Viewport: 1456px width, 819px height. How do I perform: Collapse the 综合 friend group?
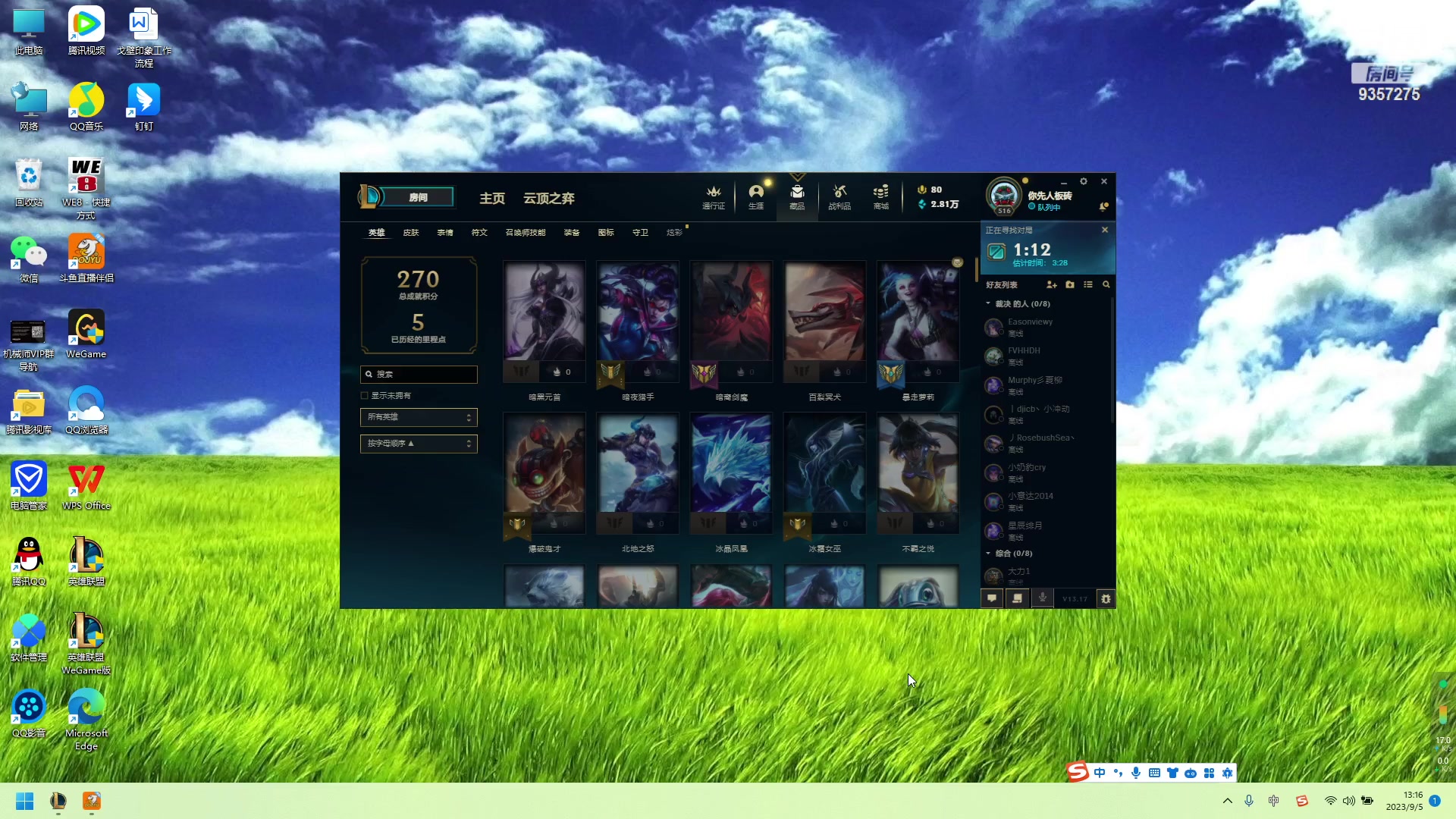point(988,554)
